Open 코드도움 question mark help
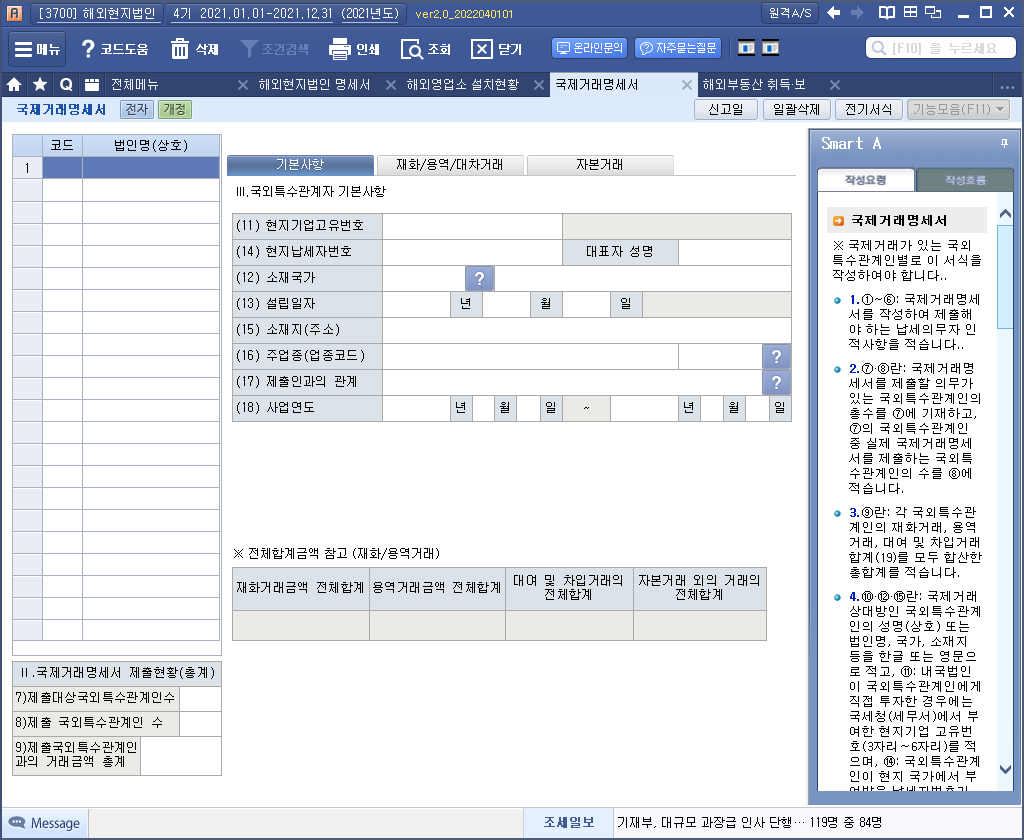This screenshot has height=840, width=1024. click(114, 49)
